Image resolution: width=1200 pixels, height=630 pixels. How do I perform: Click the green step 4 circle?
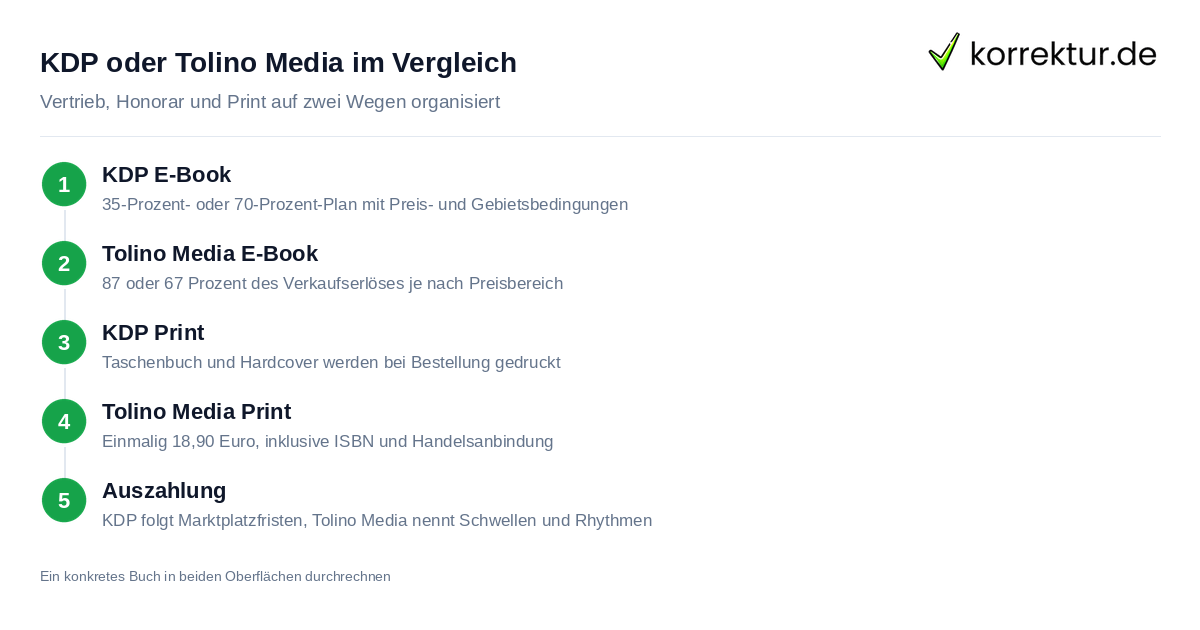pos(64,421)
